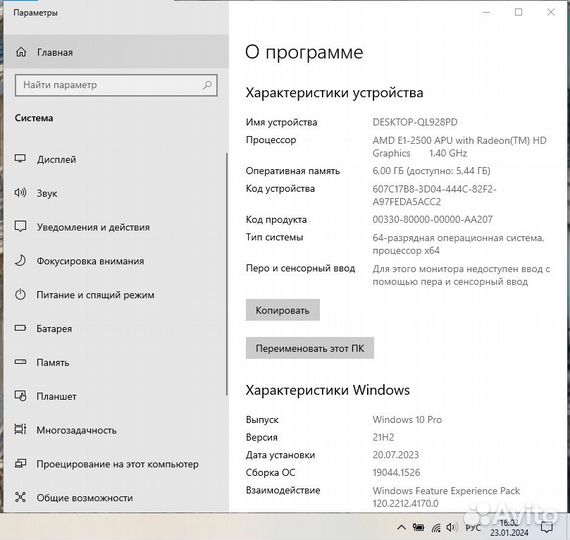Click the Характеристики Windows heading

(x=328, y=390)
